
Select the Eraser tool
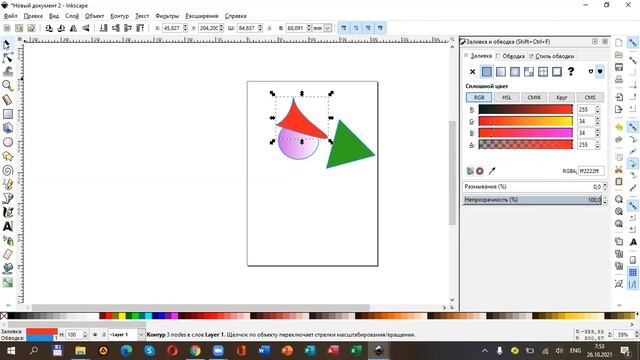point(7,254)
